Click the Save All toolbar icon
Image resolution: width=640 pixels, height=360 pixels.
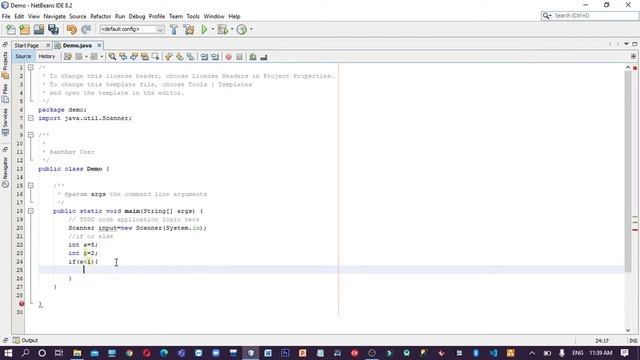tap(53, 29)
